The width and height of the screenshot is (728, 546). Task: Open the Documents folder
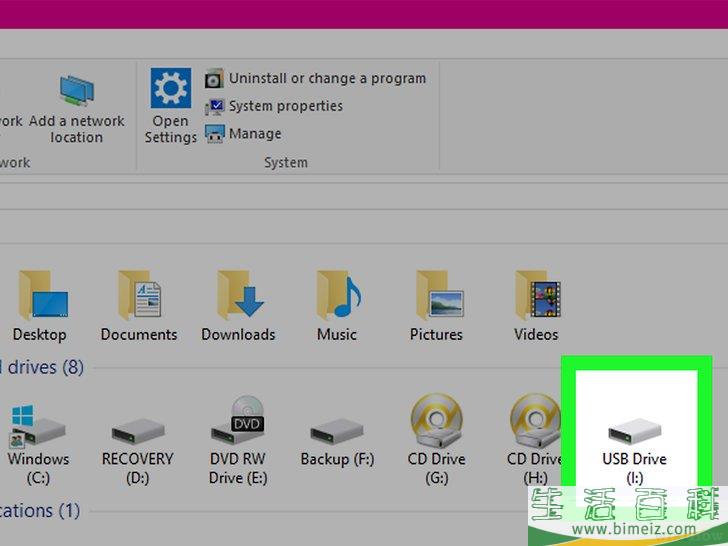[139, 298]
